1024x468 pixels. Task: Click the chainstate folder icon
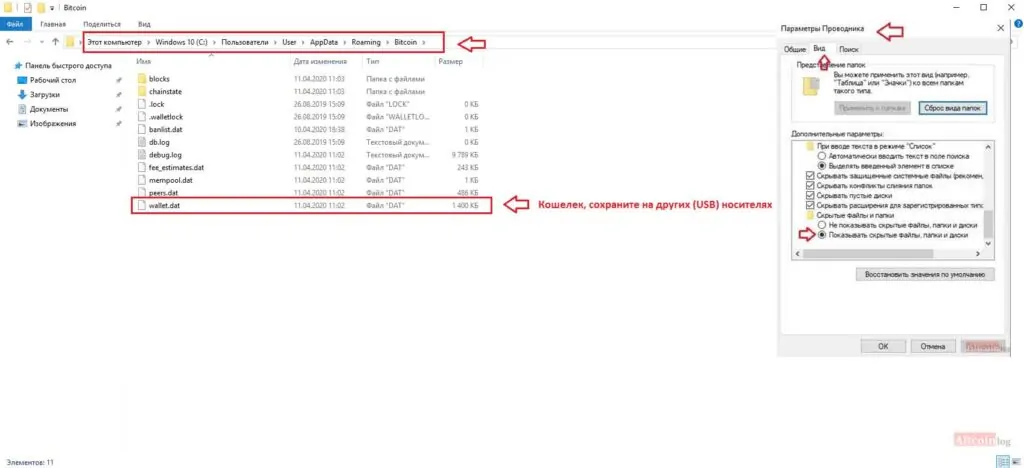tap(142, 91)
